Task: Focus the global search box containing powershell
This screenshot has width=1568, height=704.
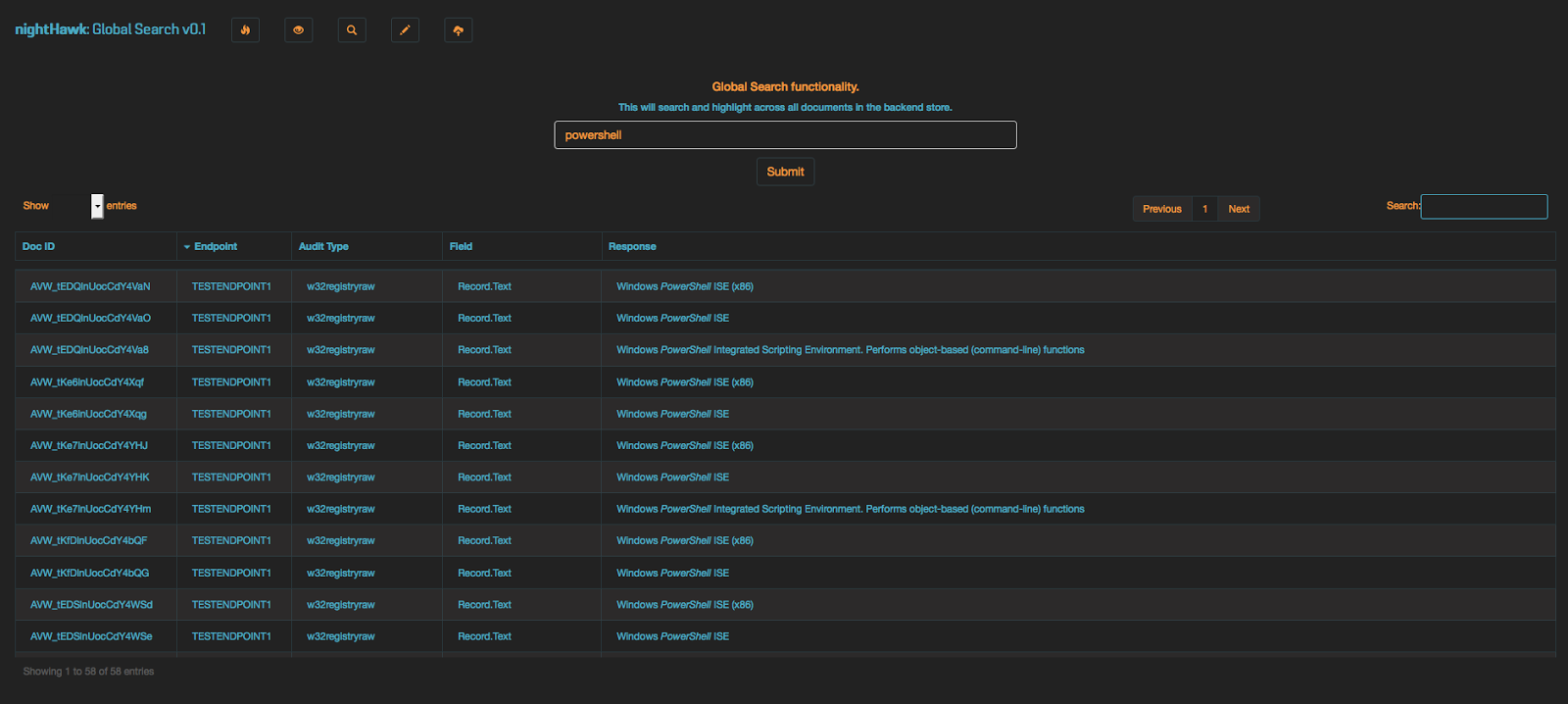Action: tap(785, 135)
